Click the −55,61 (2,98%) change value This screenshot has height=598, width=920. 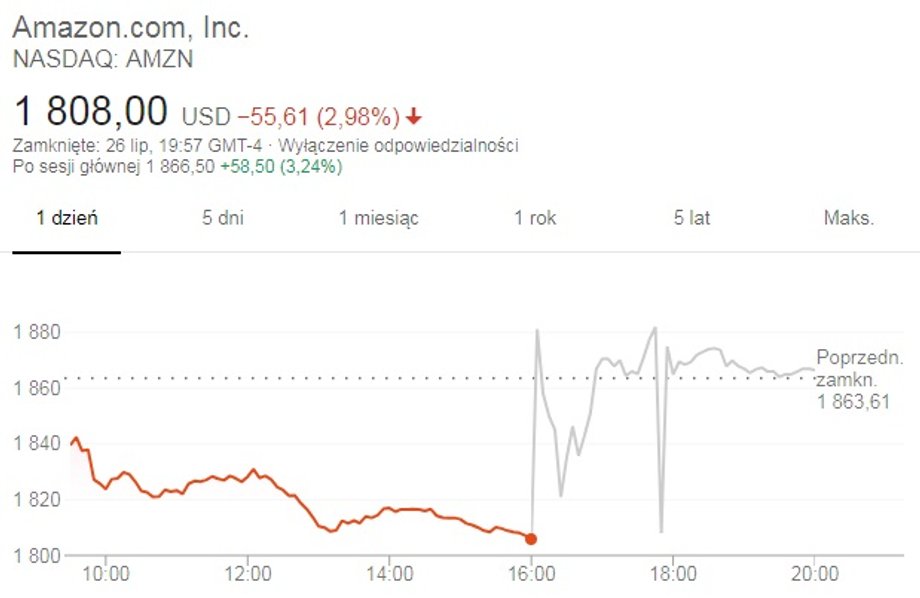[x=319, y=117]
